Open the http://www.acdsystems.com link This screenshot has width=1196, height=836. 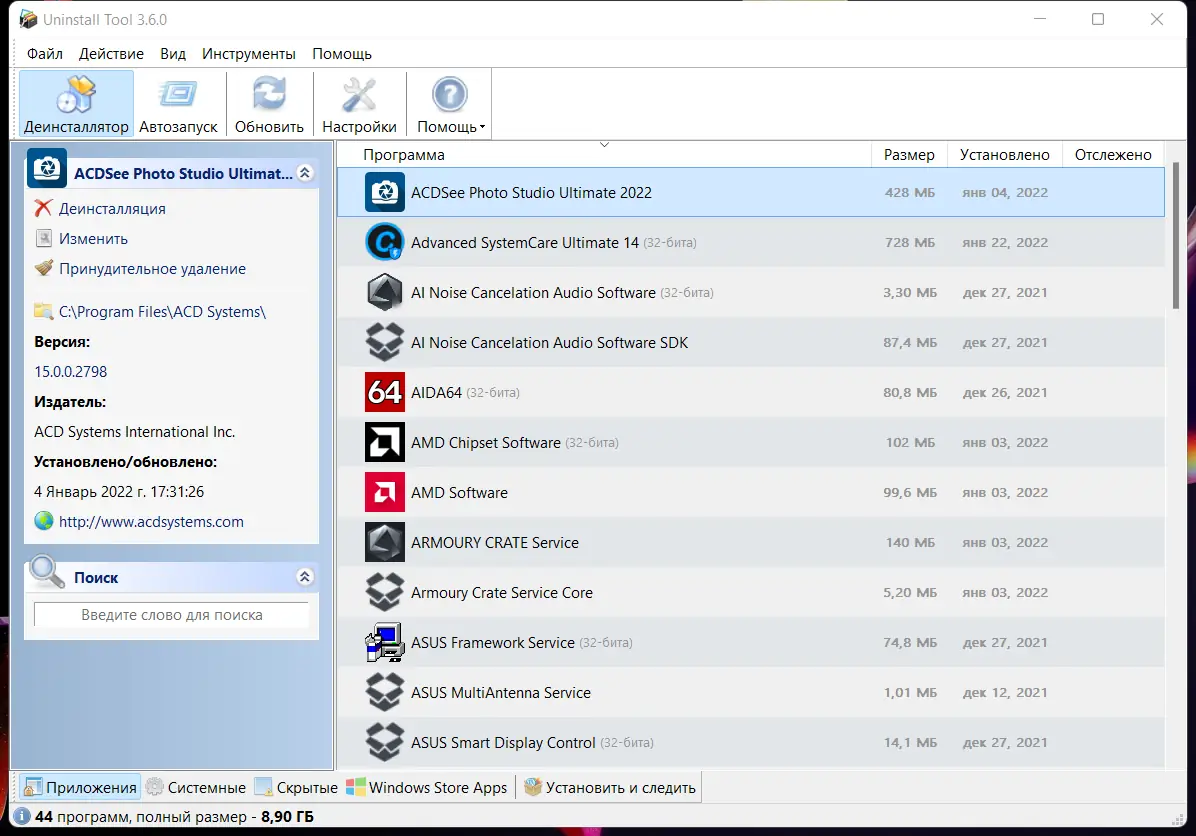click(151, 522)
